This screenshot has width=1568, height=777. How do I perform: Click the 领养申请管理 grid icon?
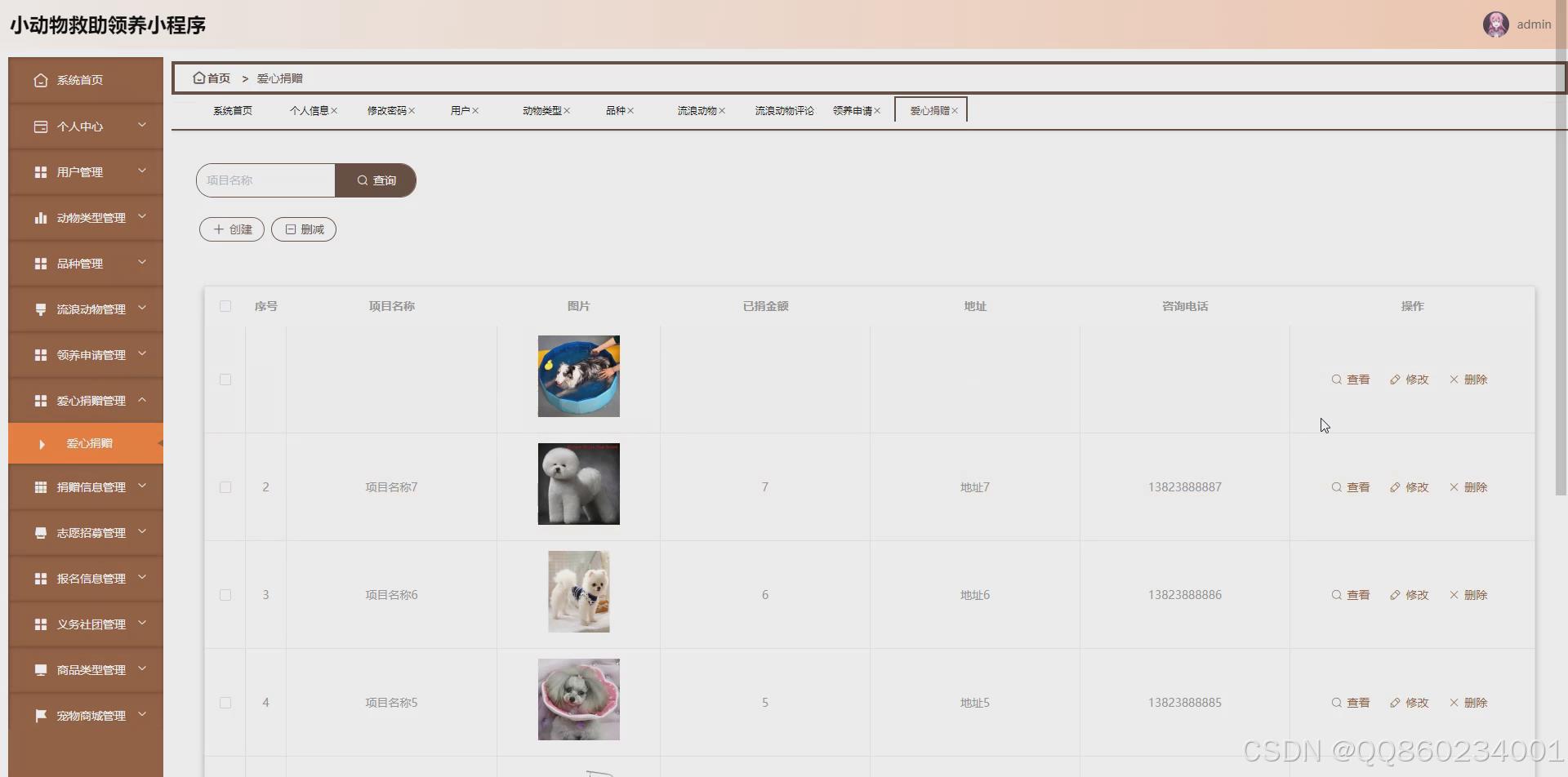41,355
